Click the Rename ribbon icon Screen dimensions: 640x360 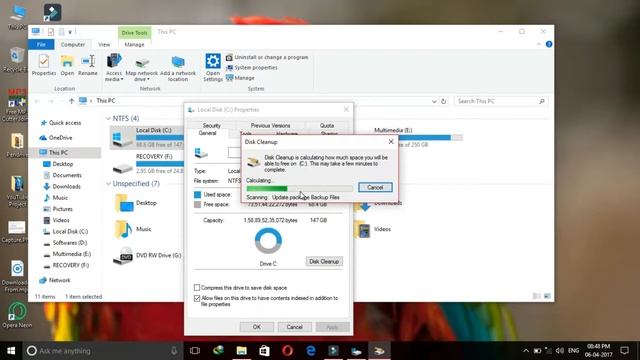(88, 65)
